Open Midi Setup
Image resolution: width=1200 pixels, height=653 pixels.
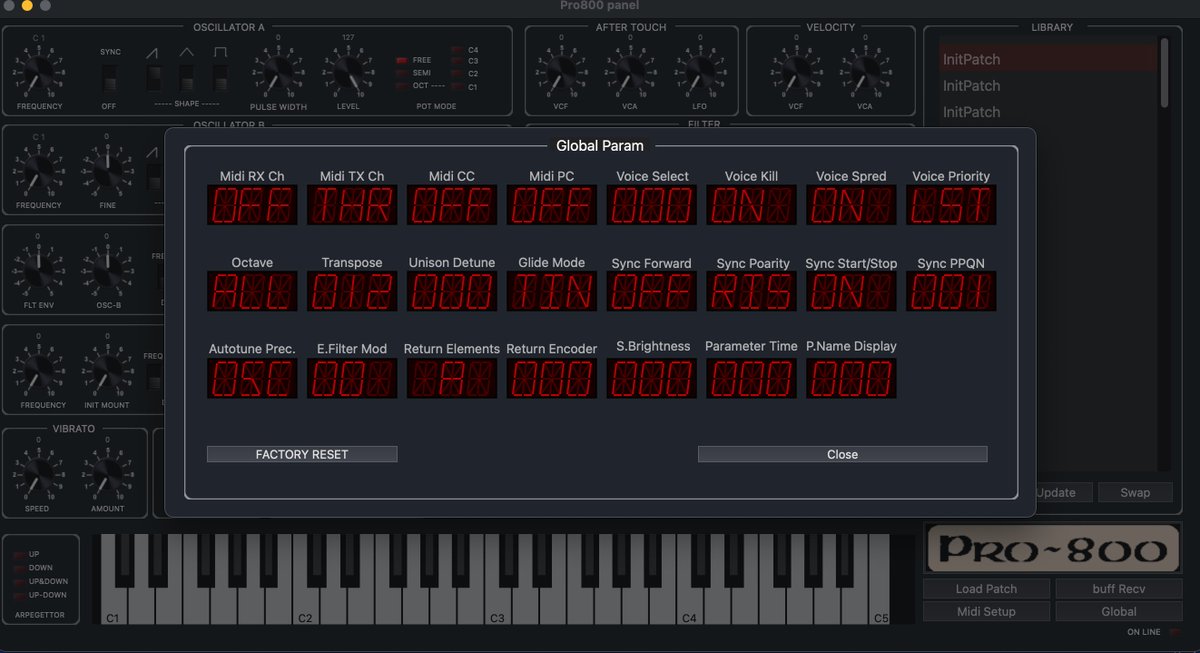coord(986,611)
